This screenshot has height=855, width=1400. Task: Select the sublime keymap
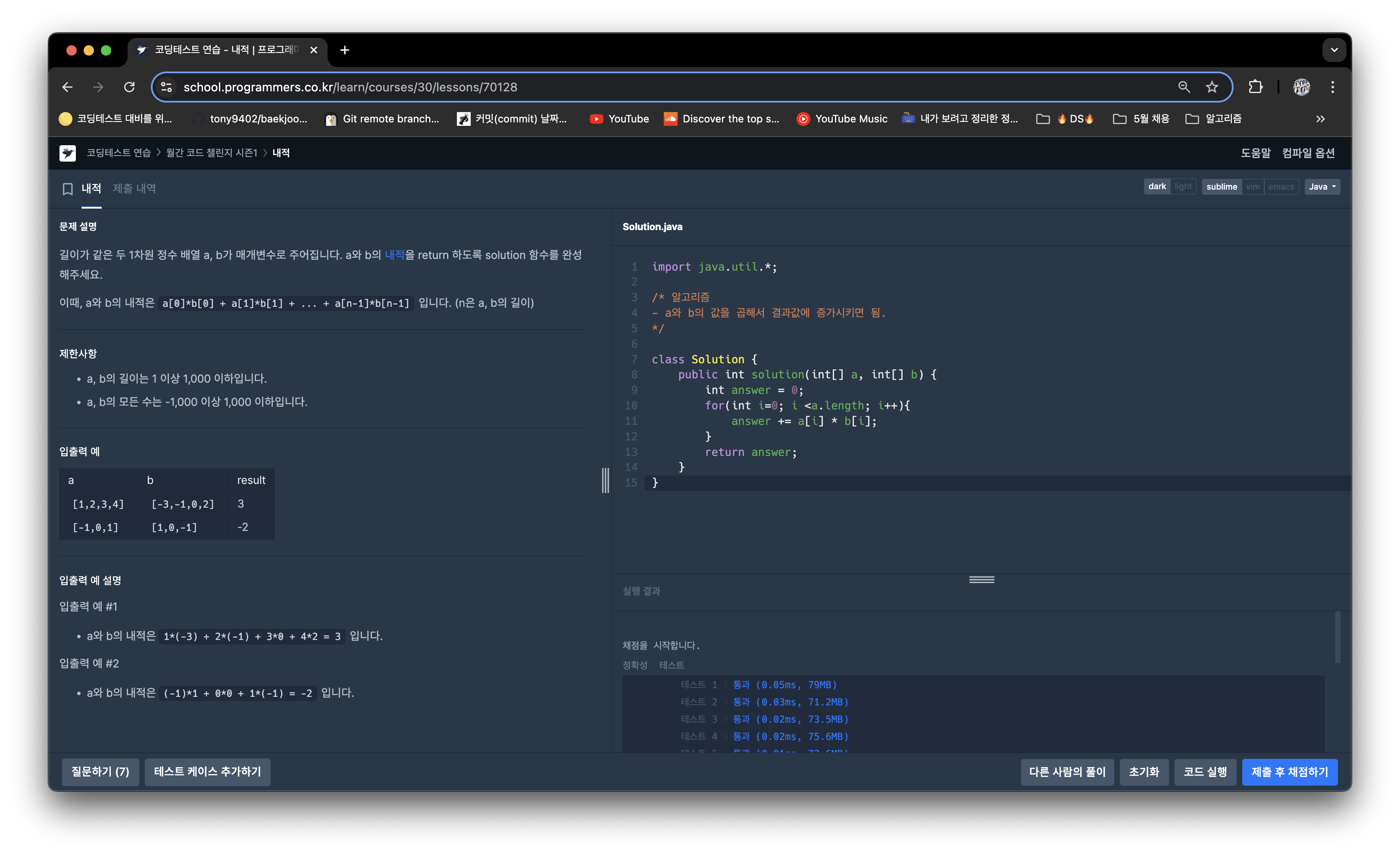(1222, 186)
